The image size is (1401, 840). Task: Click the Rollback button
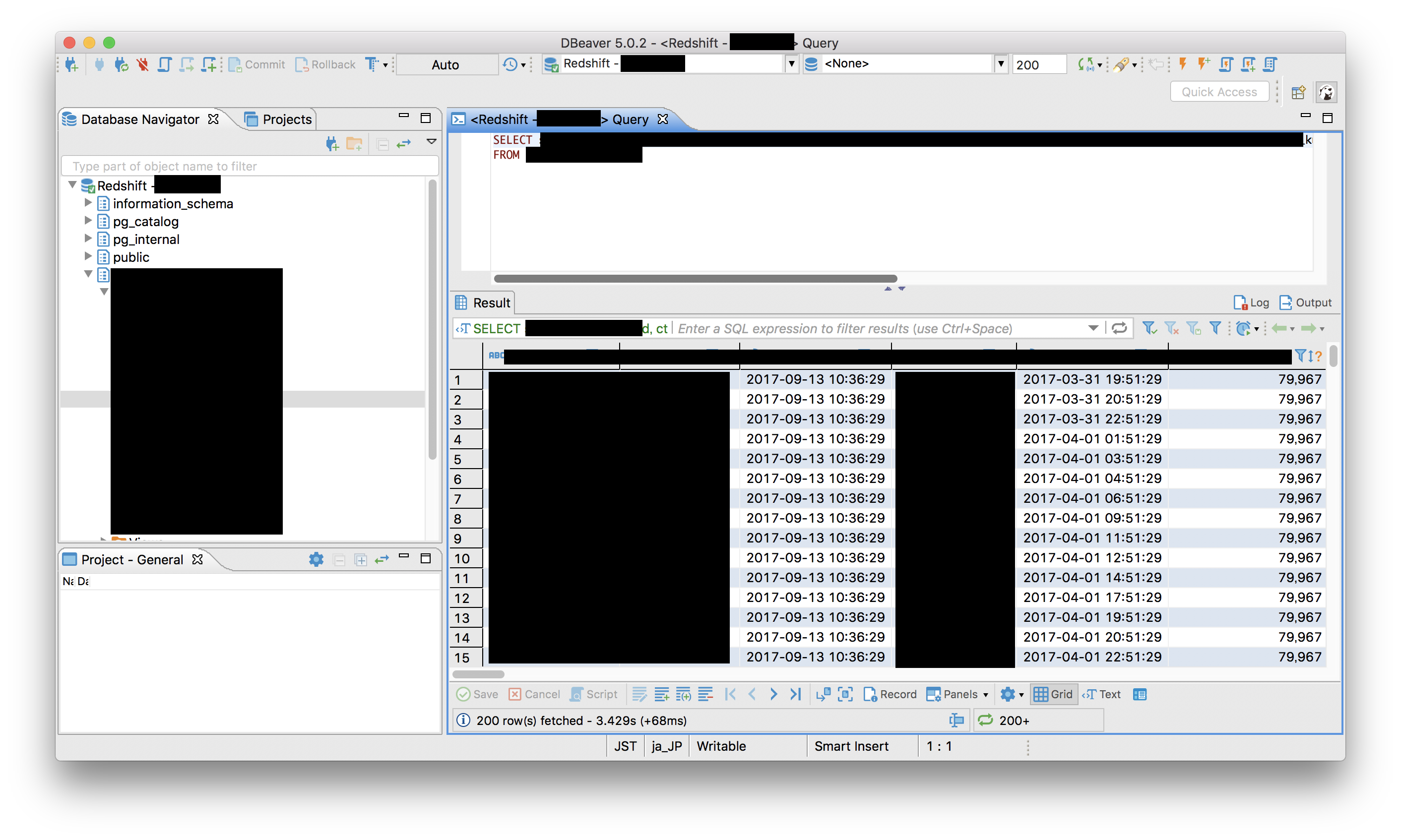point(325,64)
